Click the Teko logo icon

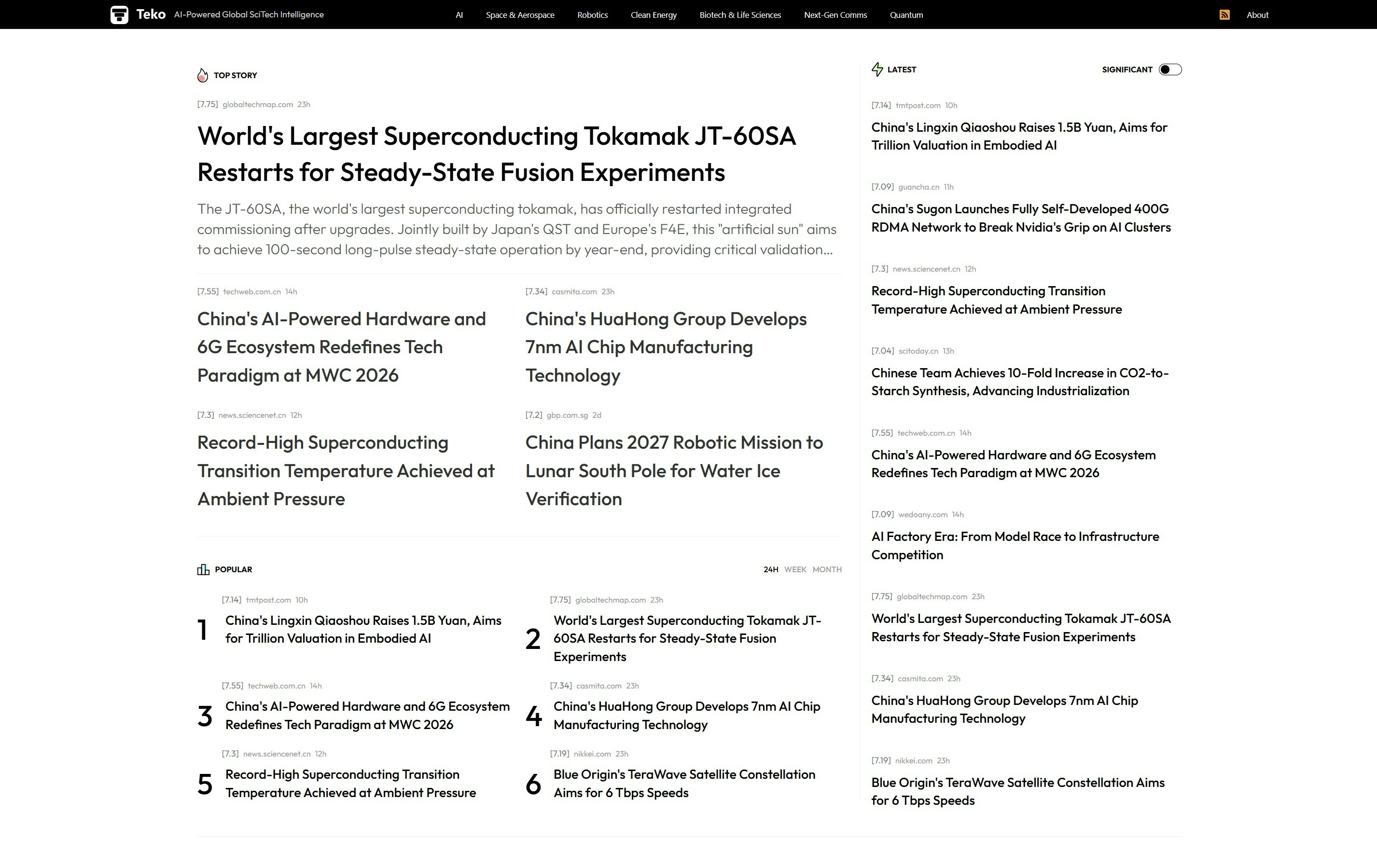pyautogui.click(x=119, y=14)
